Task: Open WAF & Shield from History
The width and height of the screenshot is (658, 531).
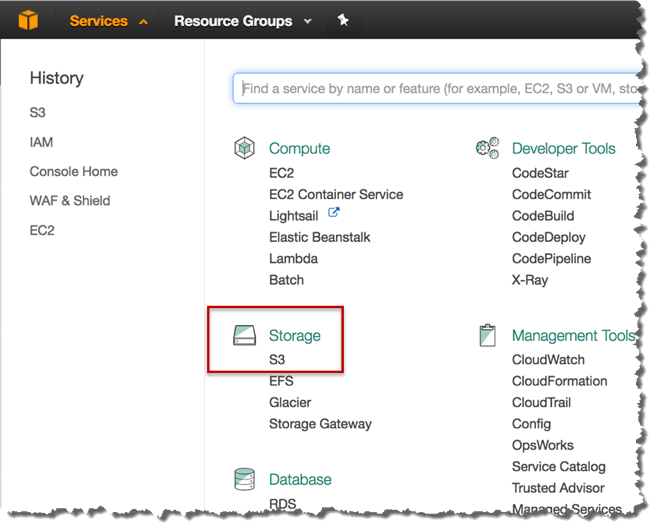Action: pyautogui.click(x=70, y=201)
